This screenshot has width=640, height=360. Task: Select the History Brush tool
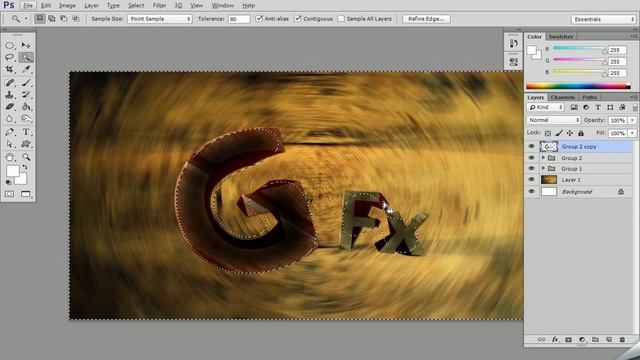[x=26, y=95]
